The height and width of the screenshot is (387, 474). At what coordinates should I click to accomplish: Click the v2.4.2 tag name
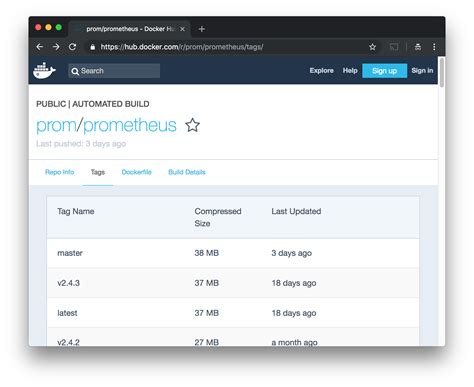coord(68,342)
